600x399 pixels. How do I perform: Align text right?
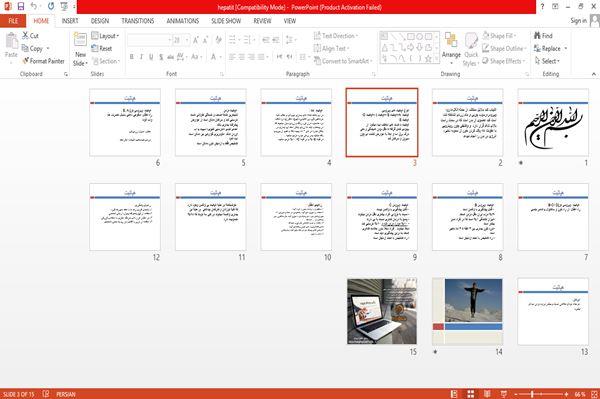[x=251, y=57]
